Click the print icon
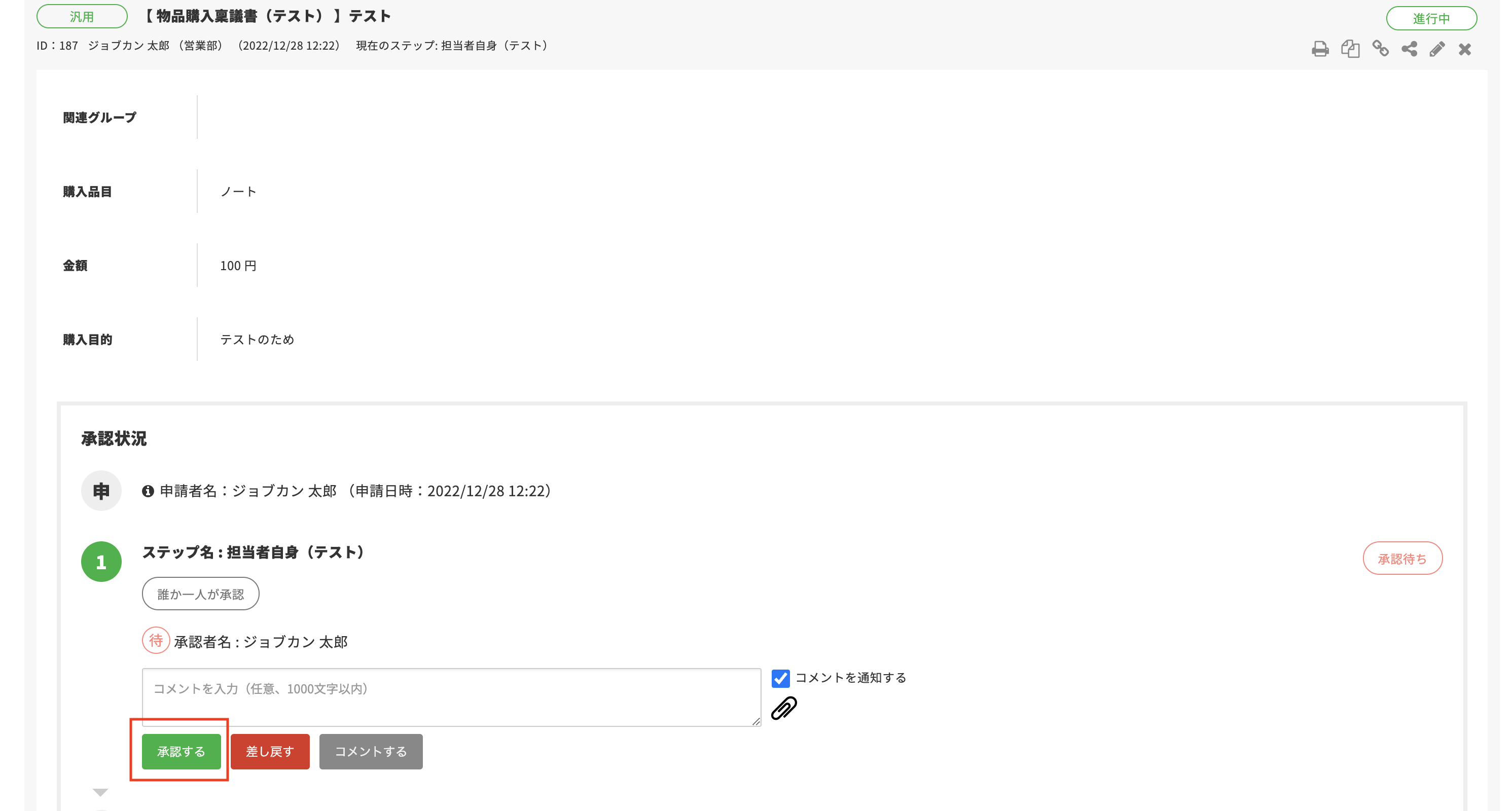The height and width of the screenshot is (811, 1512). [1320, 49]
